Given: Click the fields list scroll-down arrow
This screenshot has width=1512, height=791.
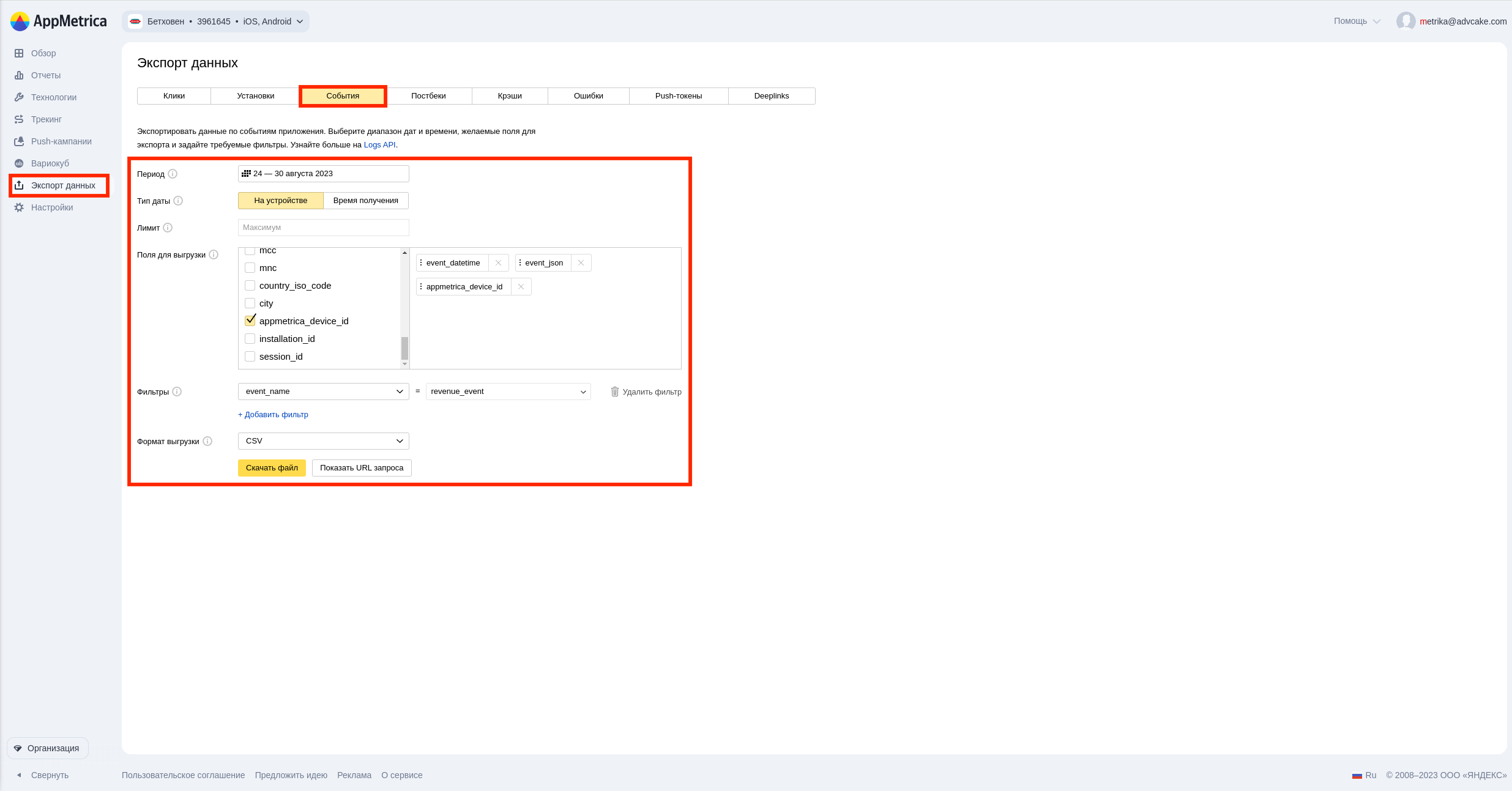Looking at the screenshot, I should click(404, 364).
